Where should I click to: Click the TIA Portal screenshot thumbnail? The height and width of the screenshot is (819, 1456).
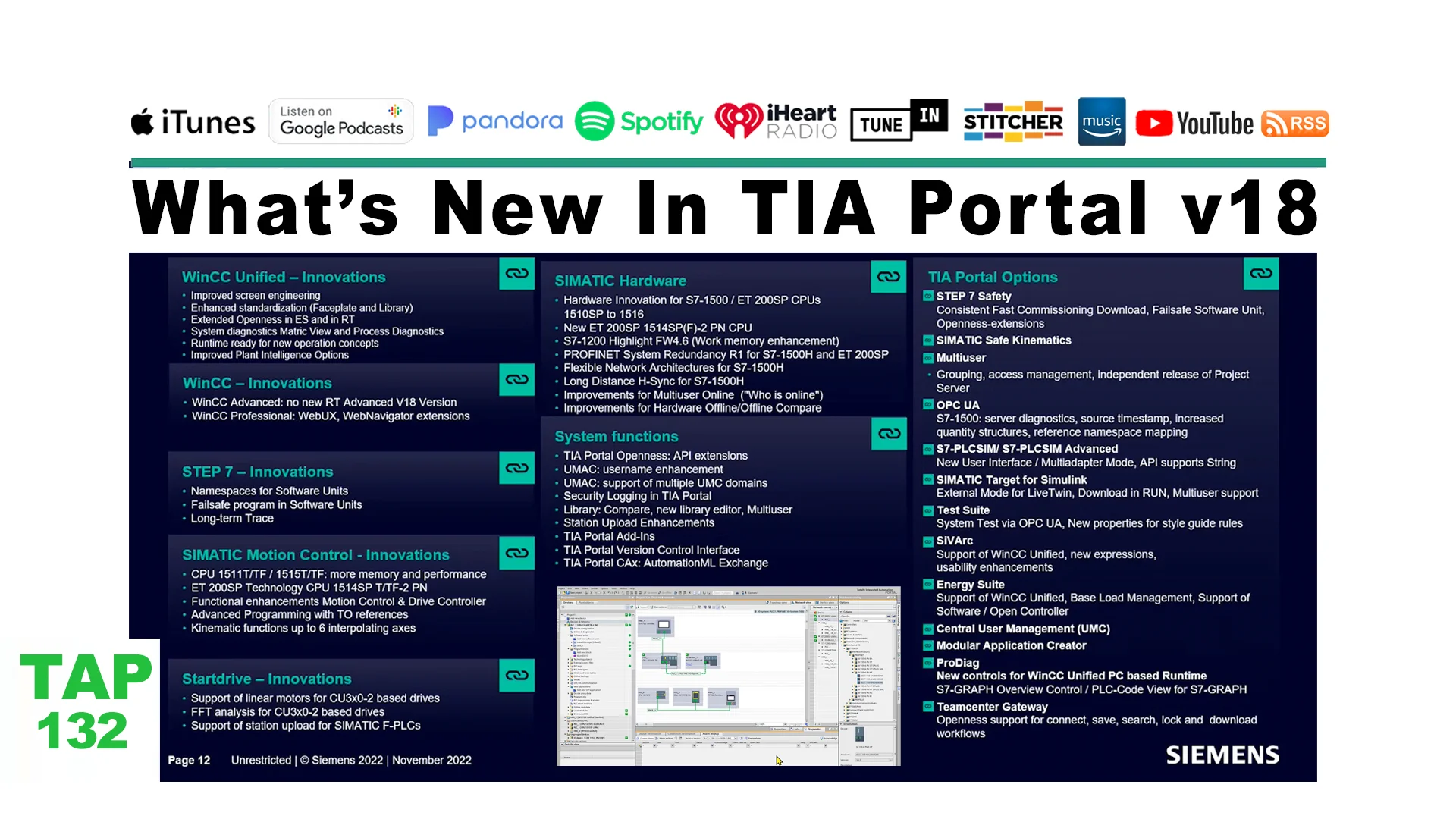point(728,676)
